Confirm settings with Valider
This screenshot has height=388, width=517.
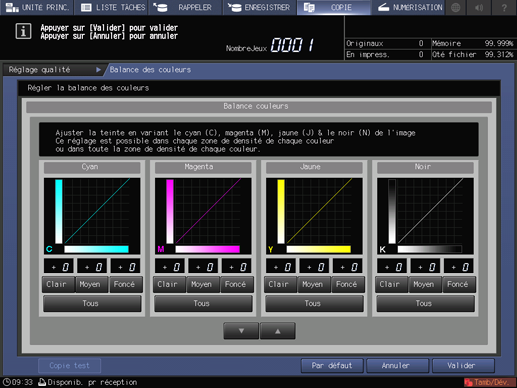point(463,366)
